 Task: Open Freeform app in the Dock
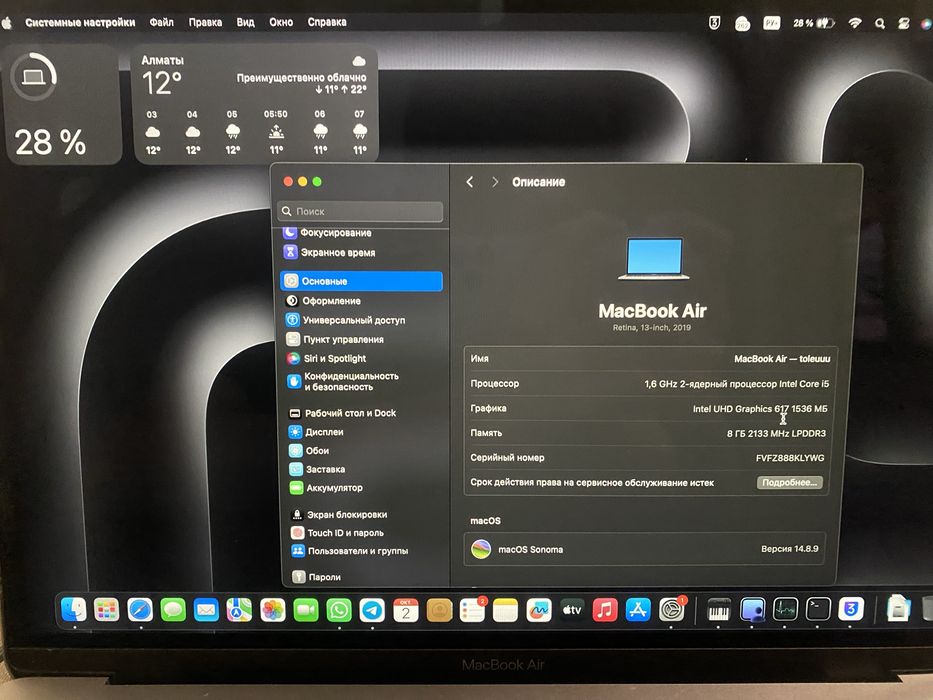coord(538,610)
